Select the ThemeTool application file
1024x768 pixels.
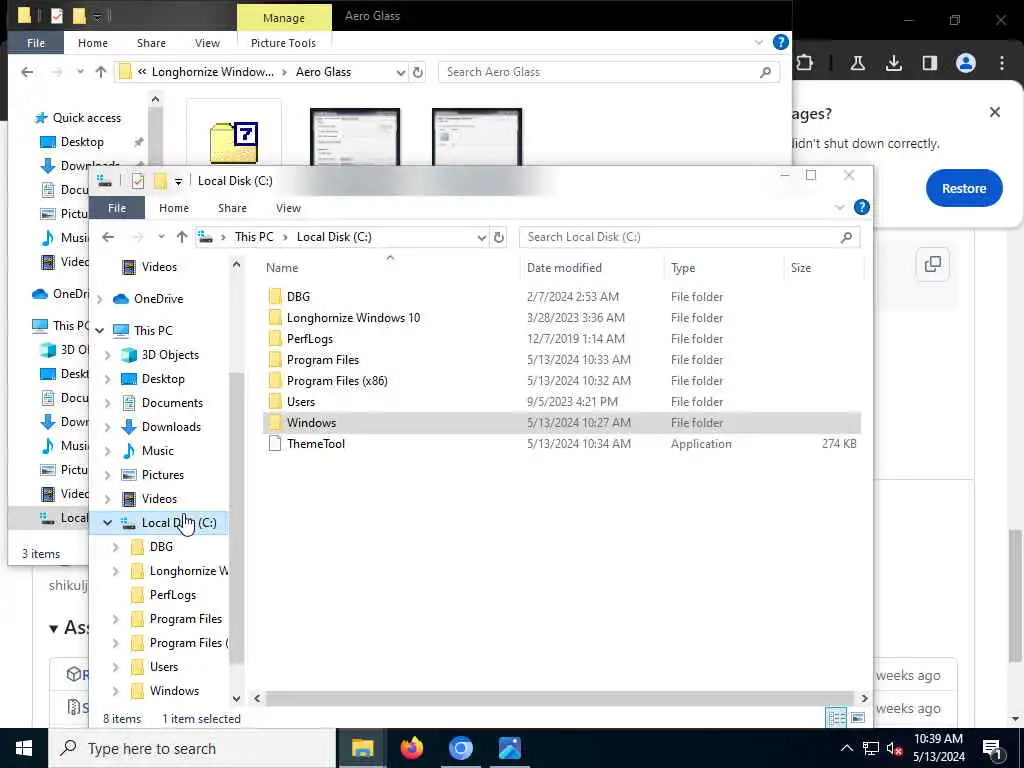tap(562, 444)
